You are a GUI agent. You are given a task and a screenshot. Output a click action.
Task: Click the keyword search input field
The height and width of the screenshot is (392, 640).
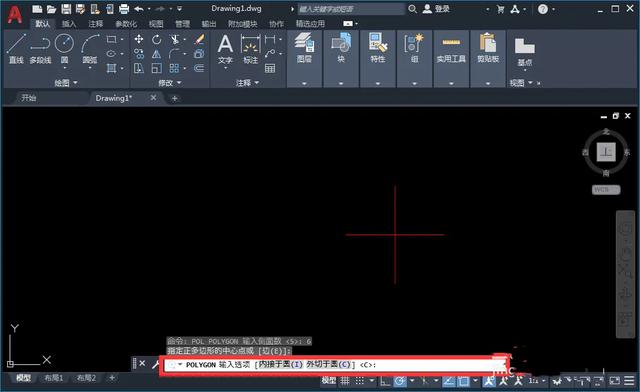tap(351, 9)
